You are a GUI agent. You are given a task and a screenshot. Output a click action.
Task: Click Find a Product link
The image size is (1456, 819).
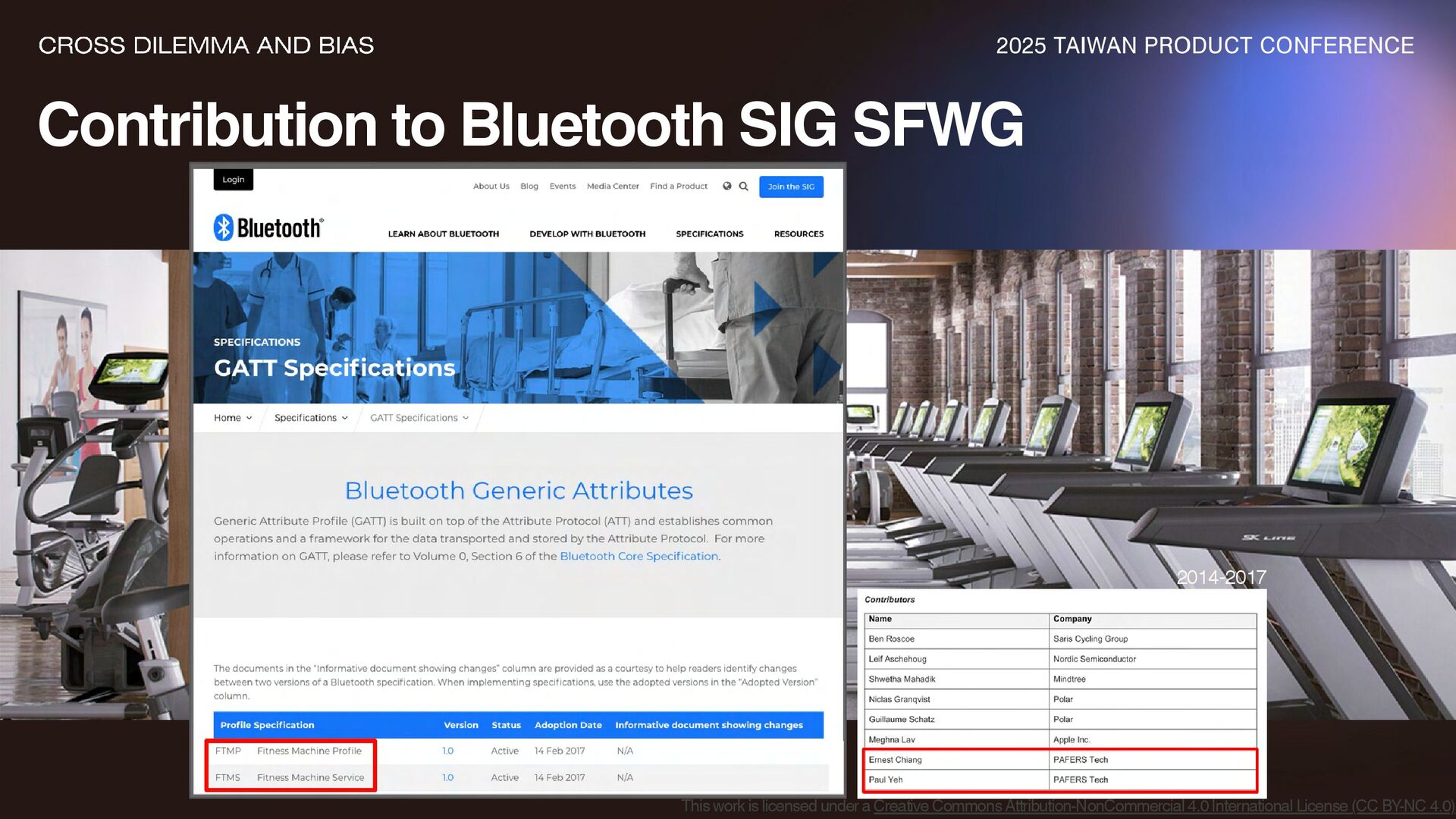tap(679, 187)
